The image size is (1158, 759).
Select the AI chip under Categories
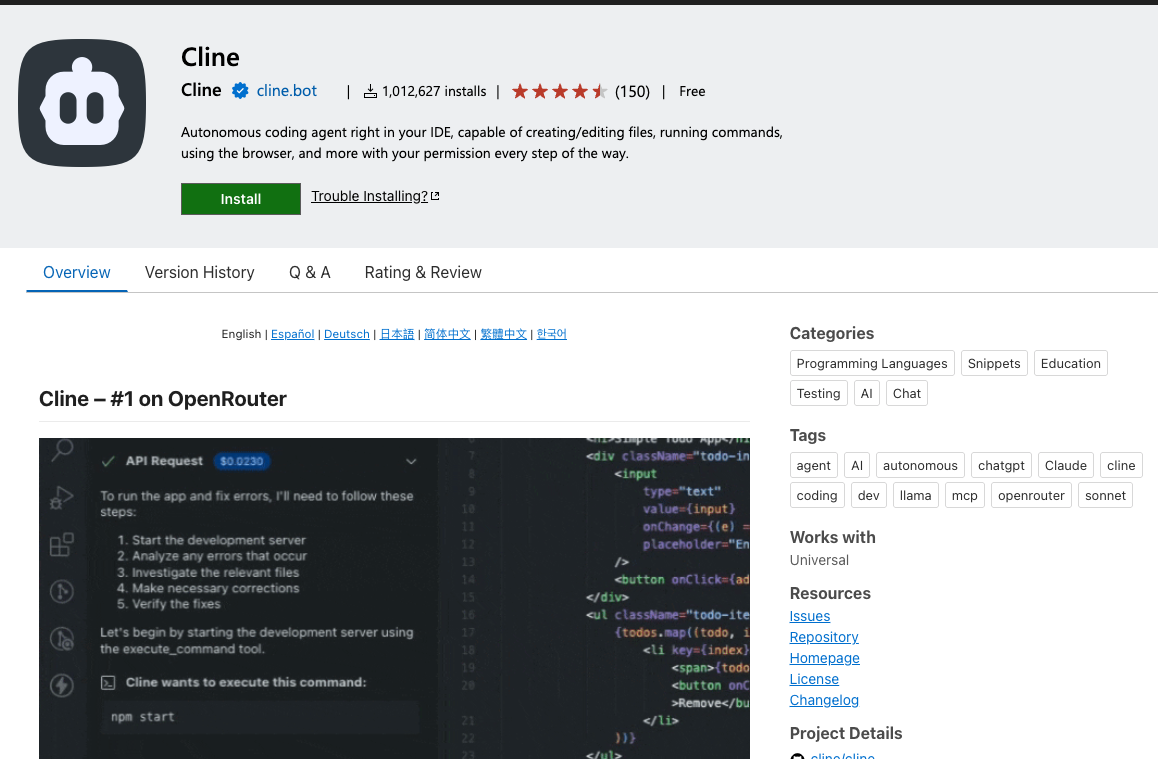tap(866, 394)
